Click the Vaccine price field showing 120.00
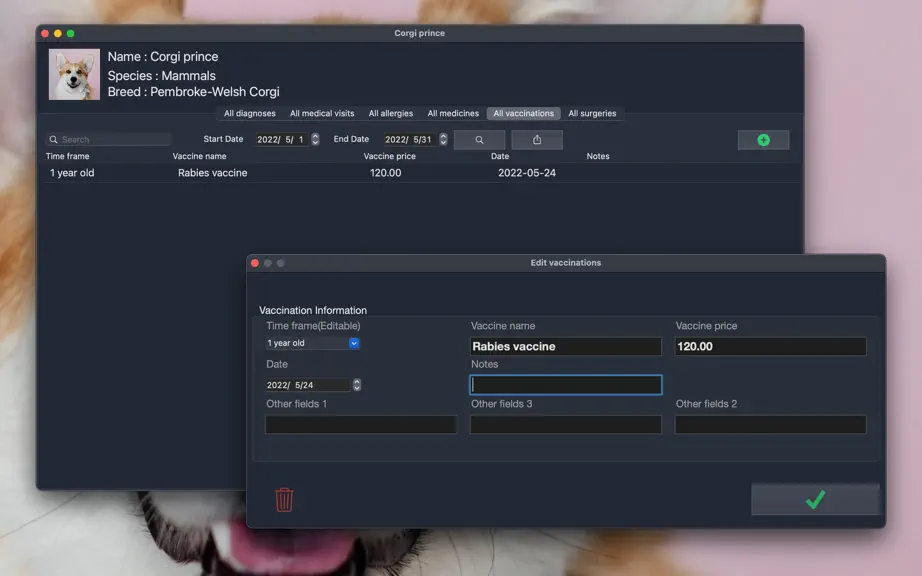This screenshot has height=576, width=922. (770, 346)
